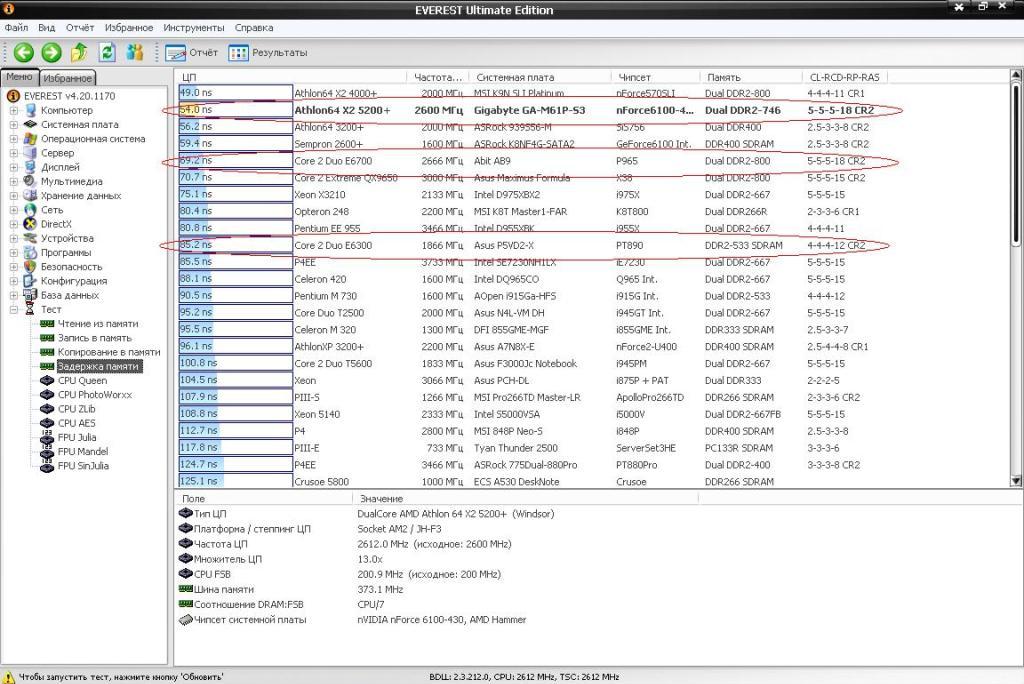
Task: Click the Безопасность security shield icon
Action: click(x=30, y=267)
